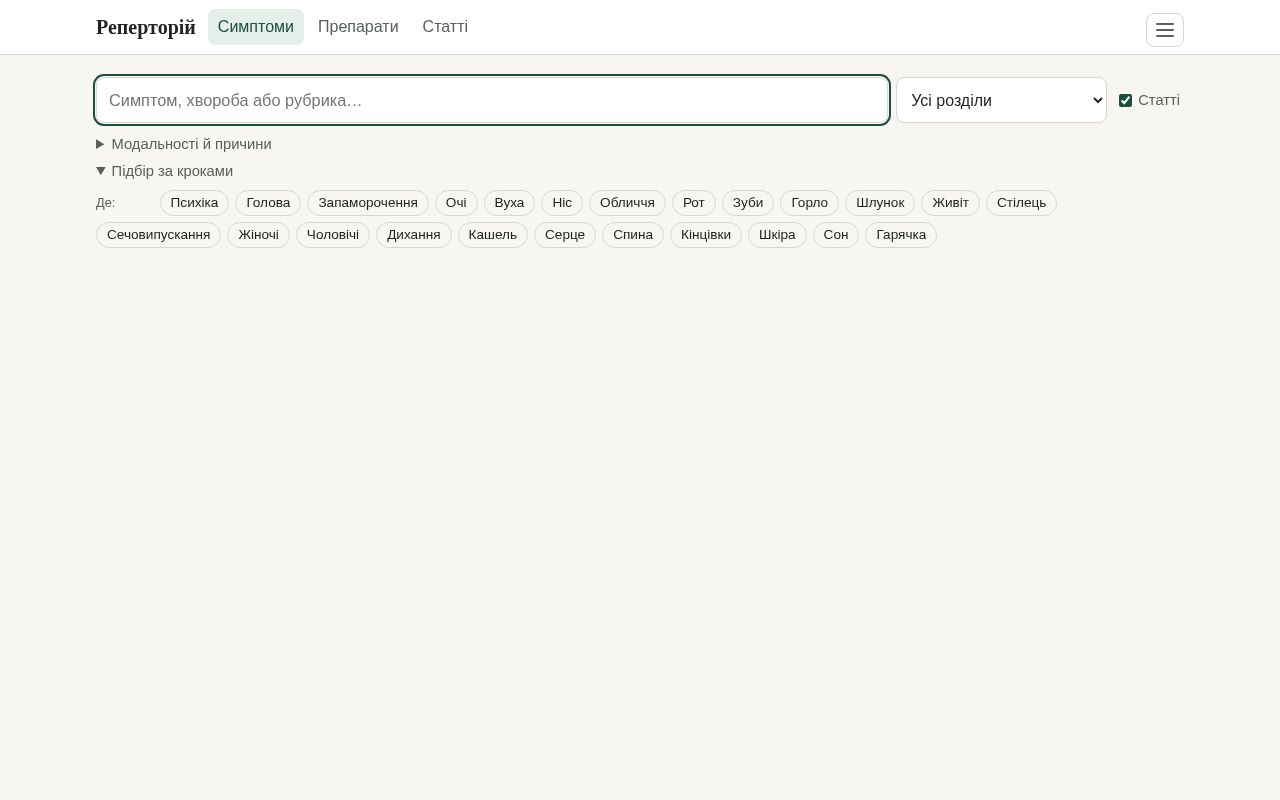Choose the Шкіра chip

click(777, 235)
